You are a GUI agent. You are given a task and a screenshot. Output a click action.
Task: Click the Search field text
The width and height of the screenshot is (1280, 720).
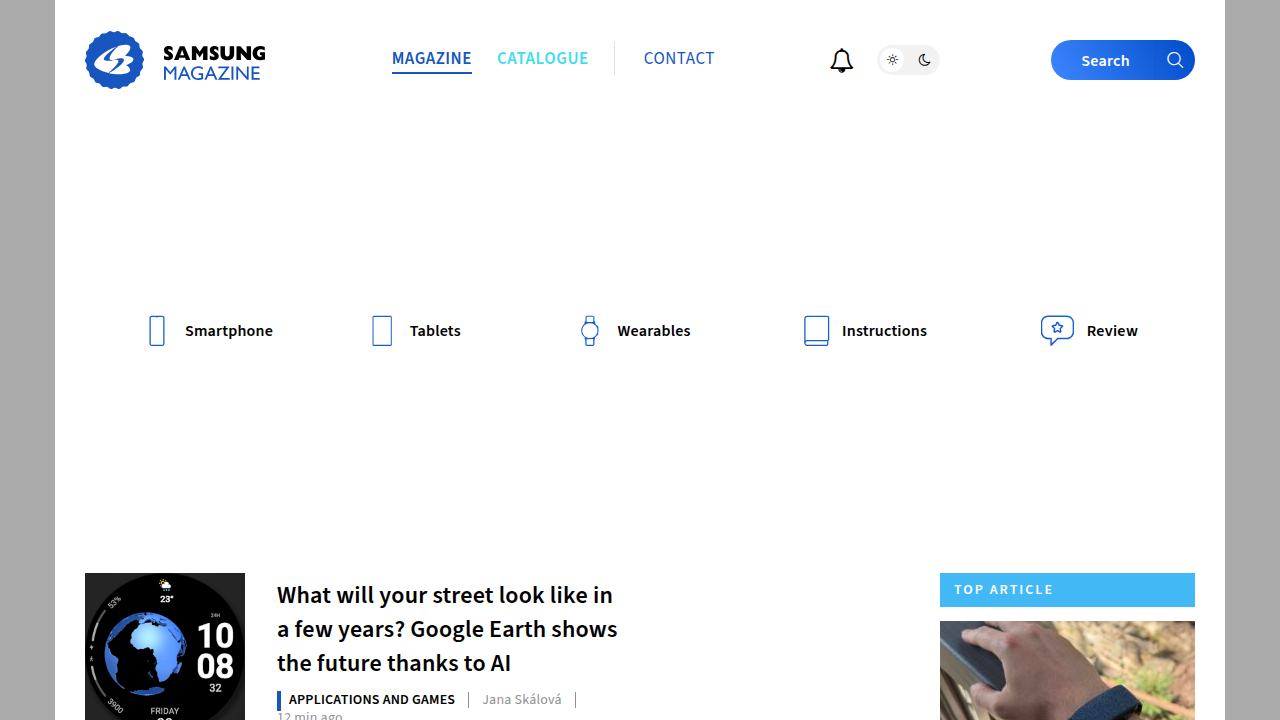(1105, 61)
